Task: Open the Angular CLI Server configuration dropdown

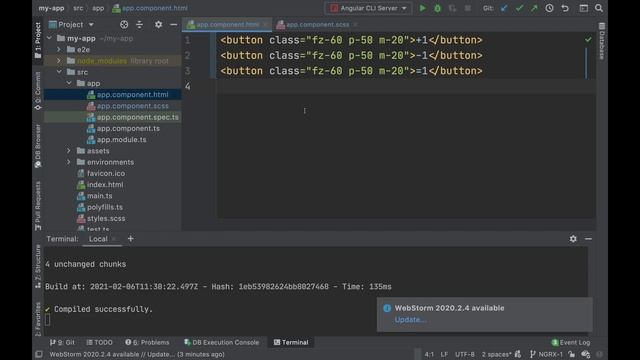Action: (369, 8)
